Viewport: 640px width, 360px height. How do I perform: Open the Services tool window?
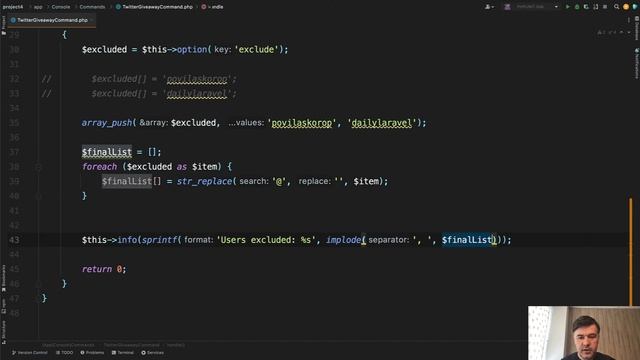[153, 353]
